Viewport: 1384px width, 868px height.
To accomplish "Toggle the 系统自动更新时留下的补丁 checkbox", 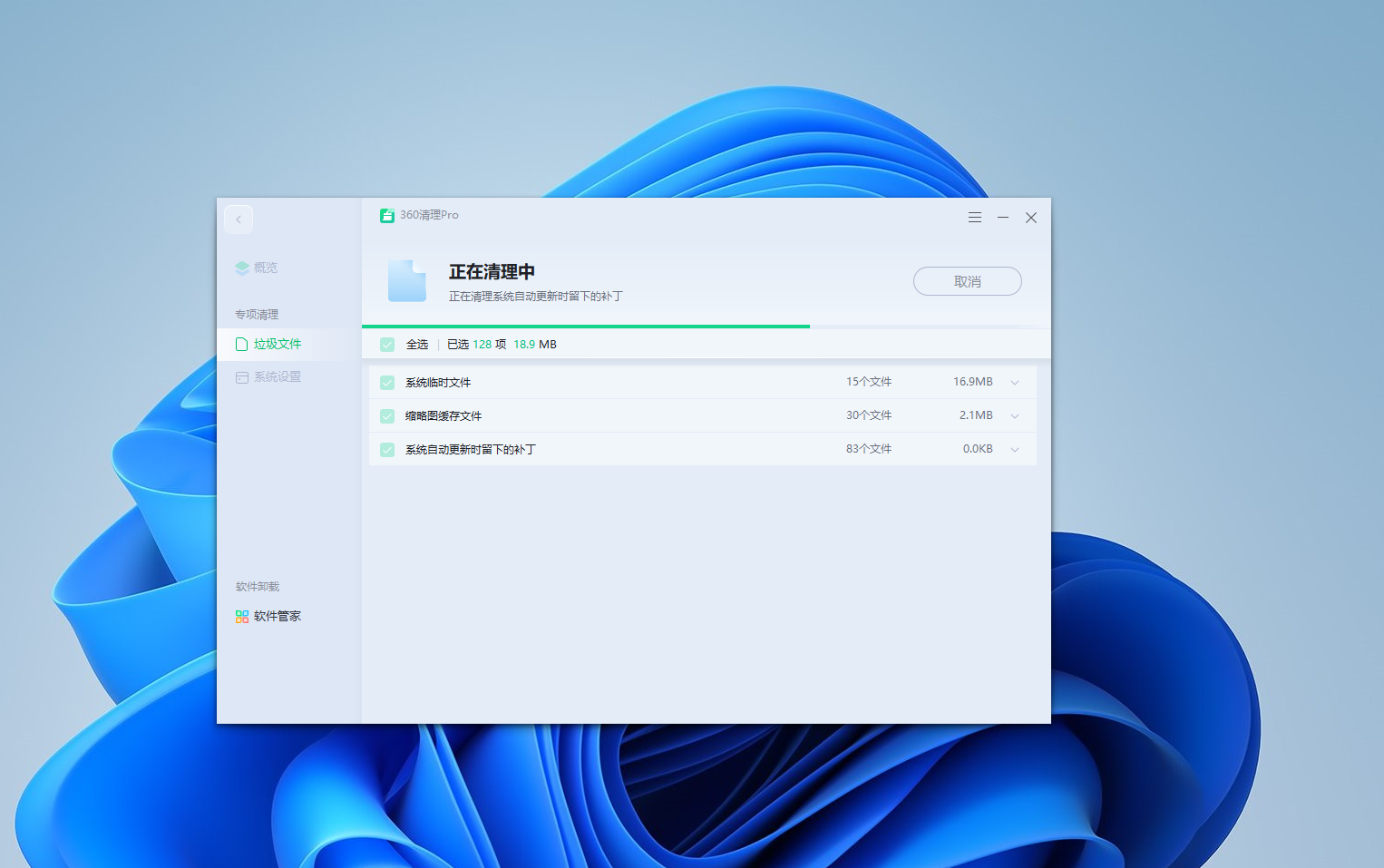I will [x=387, y=450].
